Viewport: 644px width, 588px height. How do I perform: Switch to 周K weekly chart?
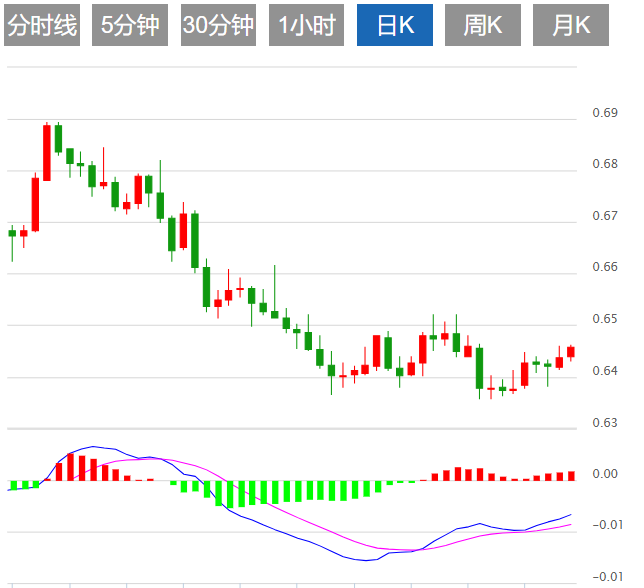pyautogui.click(x=483, y=25)
